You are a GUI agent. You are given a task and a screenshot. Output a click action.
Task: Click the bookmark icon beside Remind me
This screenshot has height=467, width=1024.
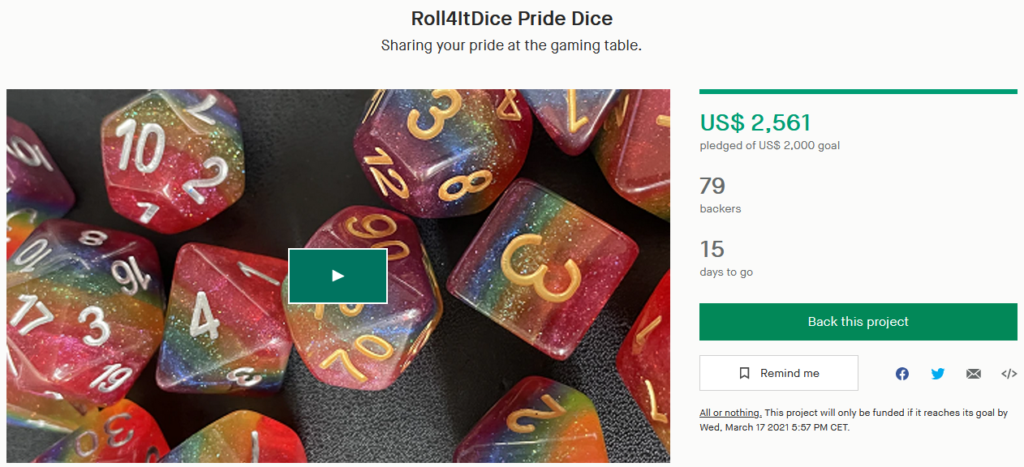click(x=744, y=374)
